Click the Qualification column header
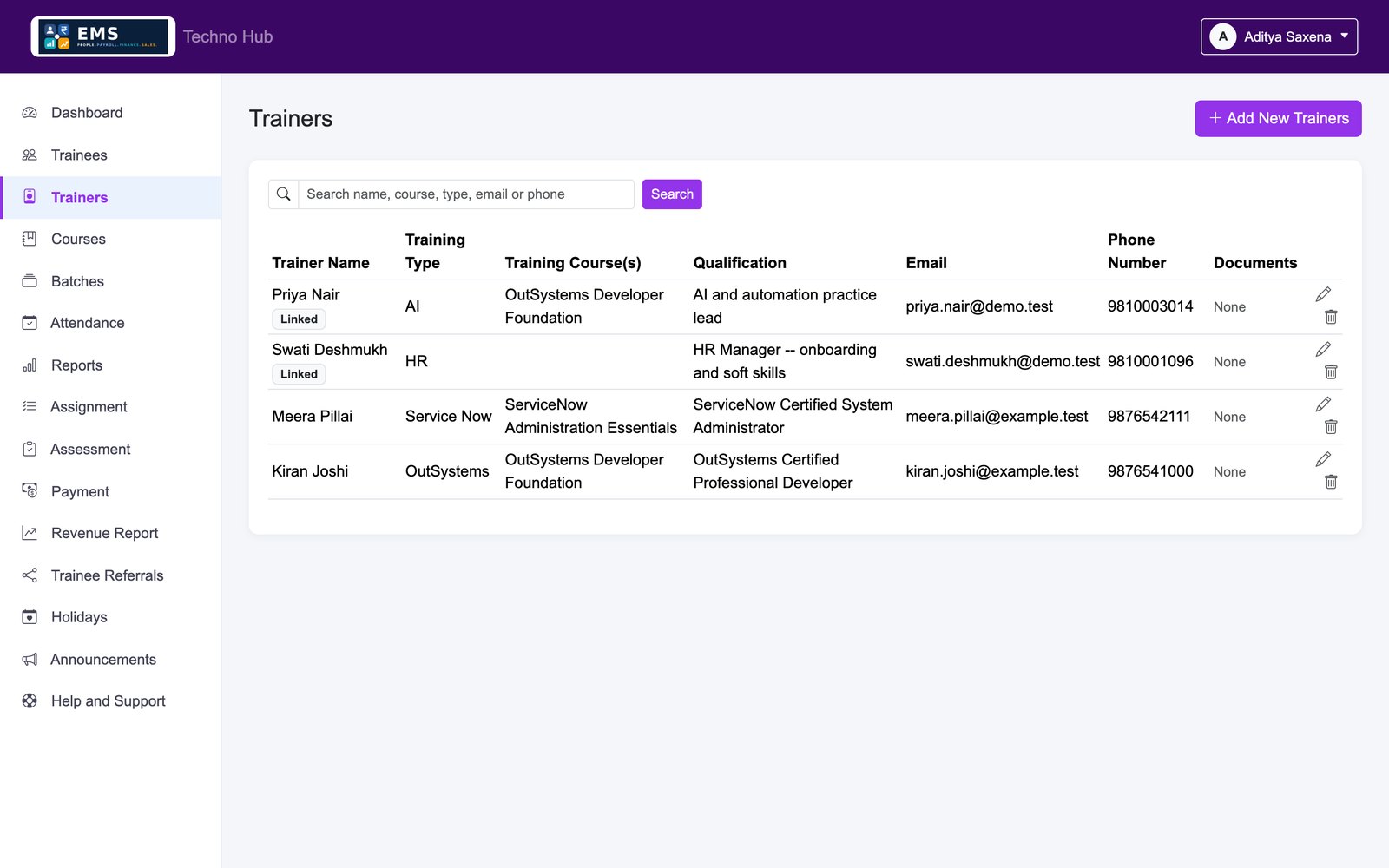Screen dimensions: 1389x868 [x=740, y=263]
